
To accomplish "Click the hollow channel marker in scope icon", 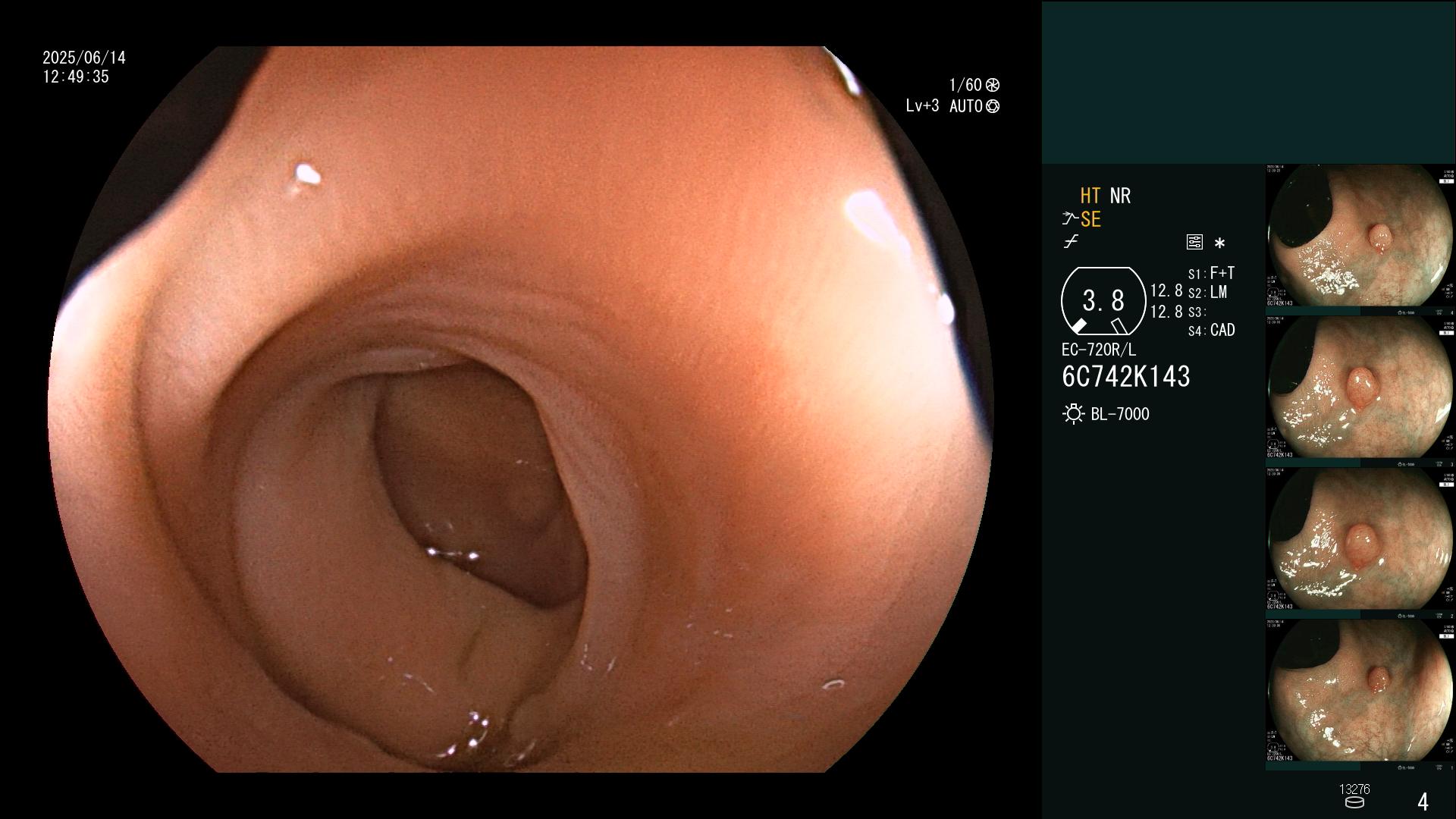I will pyautogui.click(x=1119, y=325).
